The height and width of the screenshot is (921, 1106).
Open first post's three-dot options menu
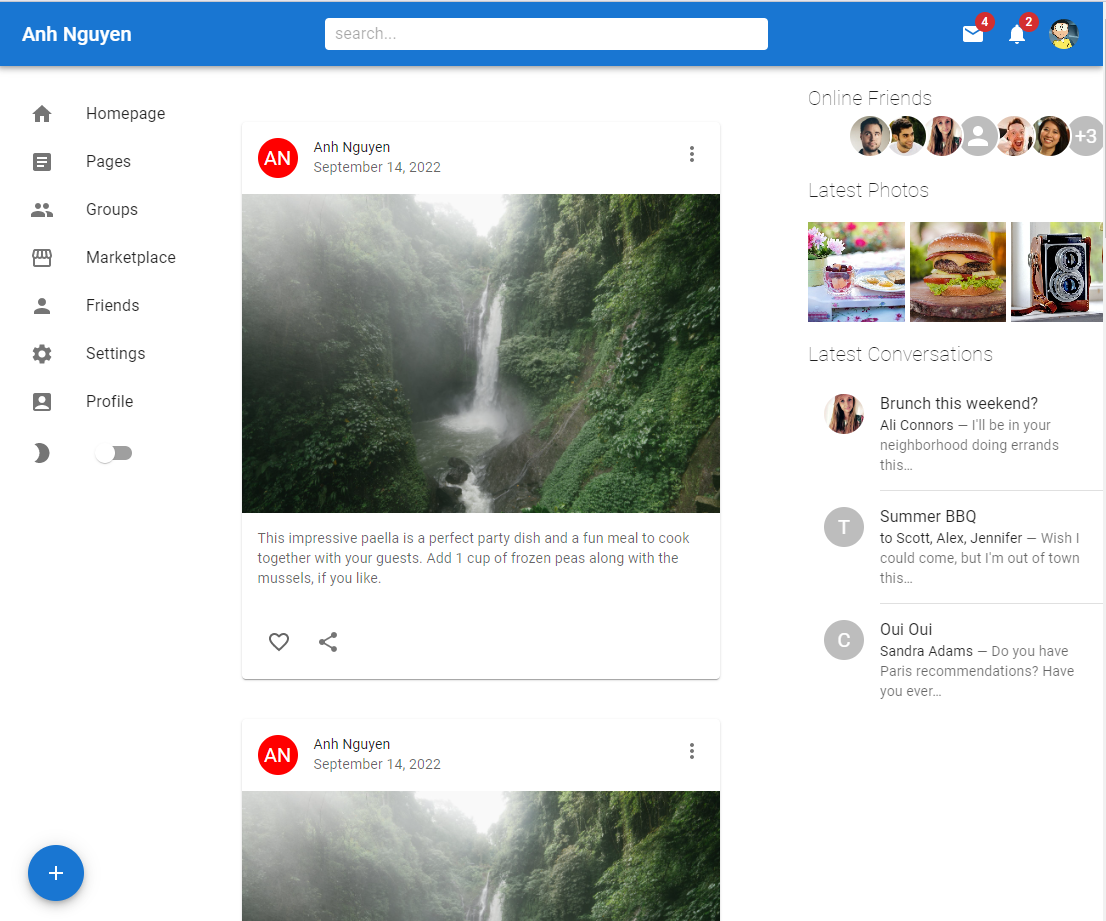[691, 154]
